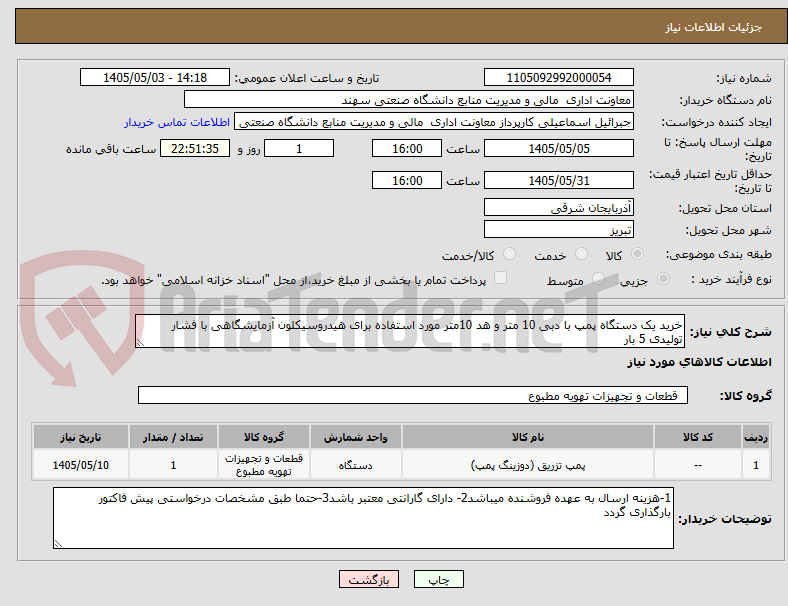Click the buyer organization name field

[409, 100]
